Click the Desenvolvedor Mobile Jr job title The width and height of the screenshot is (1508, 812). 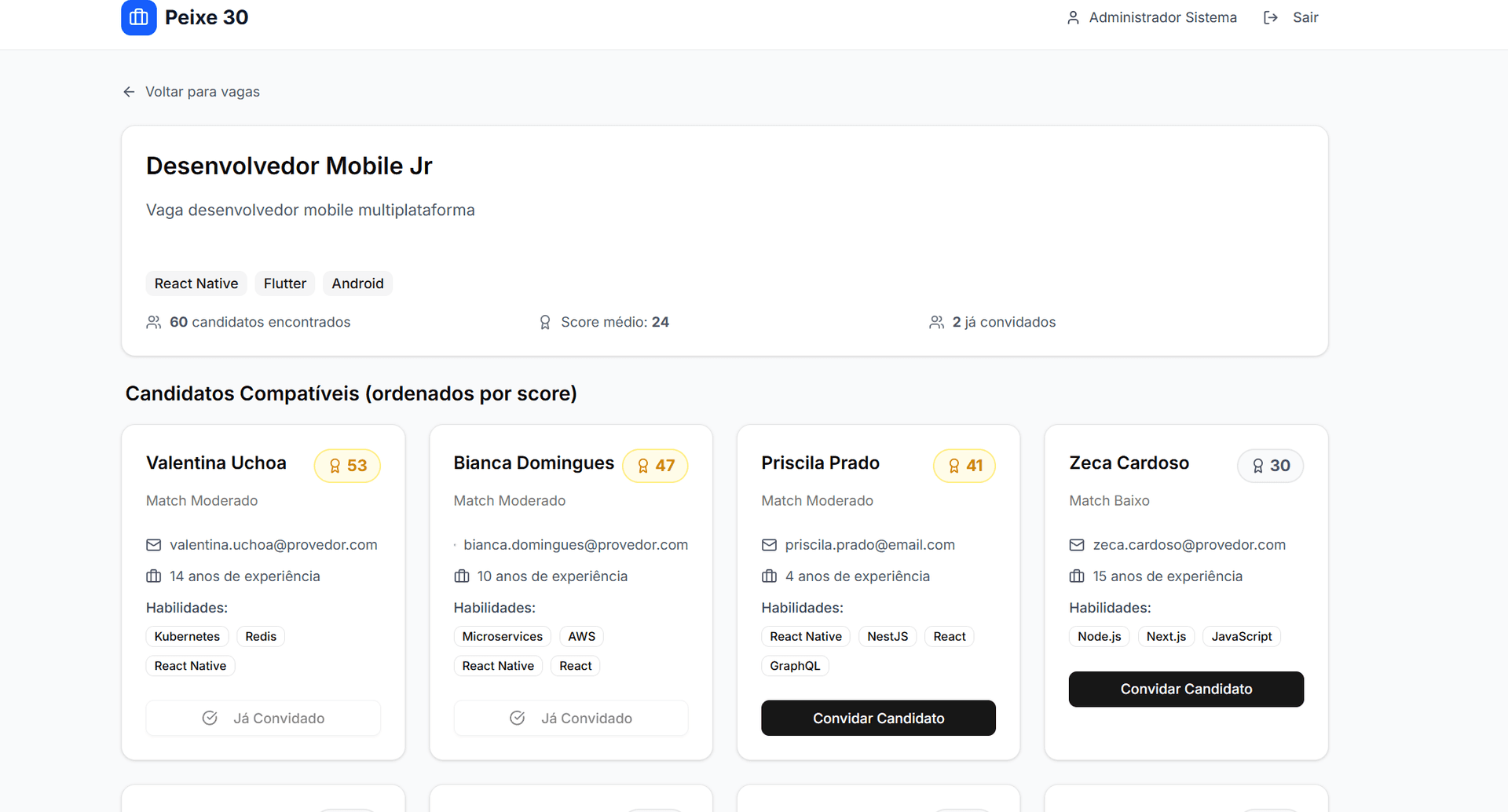point(289,166)
